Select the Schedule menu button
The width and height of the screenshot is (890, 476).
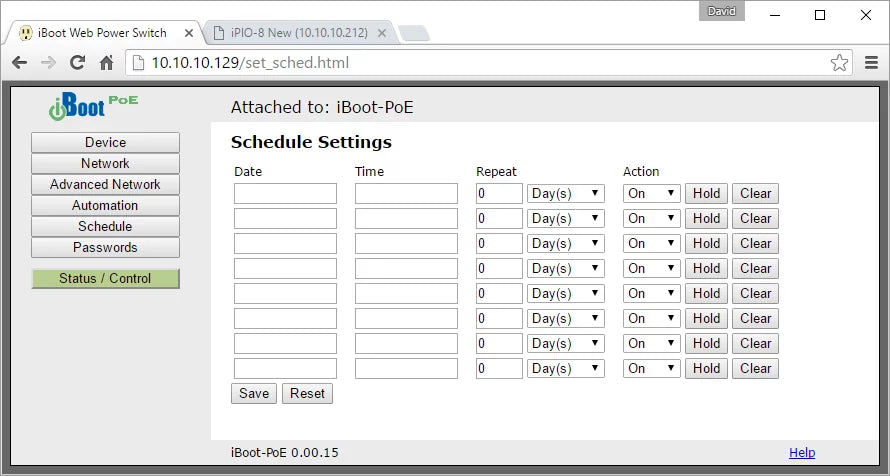pos(106,226)
